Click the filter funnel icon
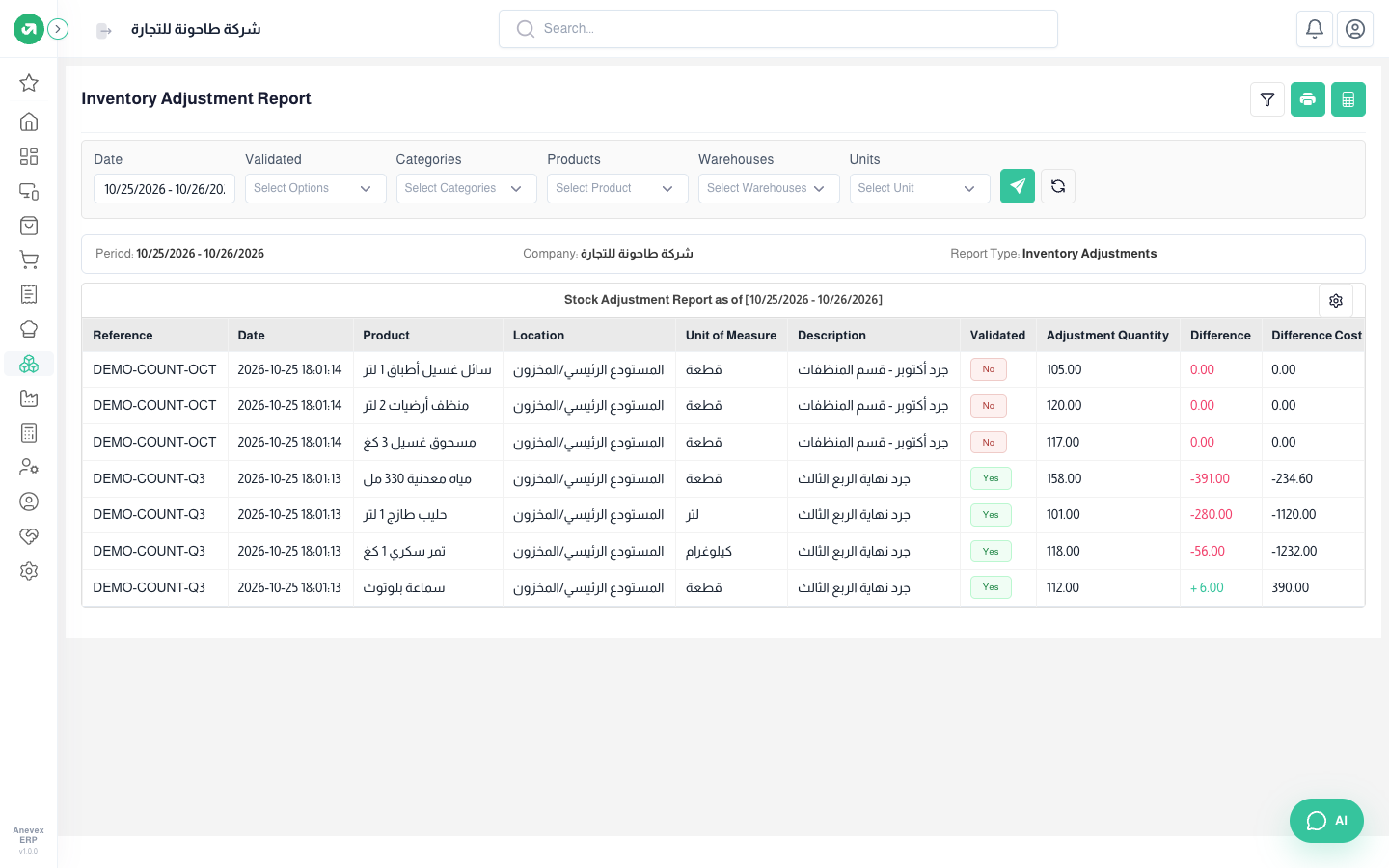The image size is (1389, 868). click(1267, 99)
